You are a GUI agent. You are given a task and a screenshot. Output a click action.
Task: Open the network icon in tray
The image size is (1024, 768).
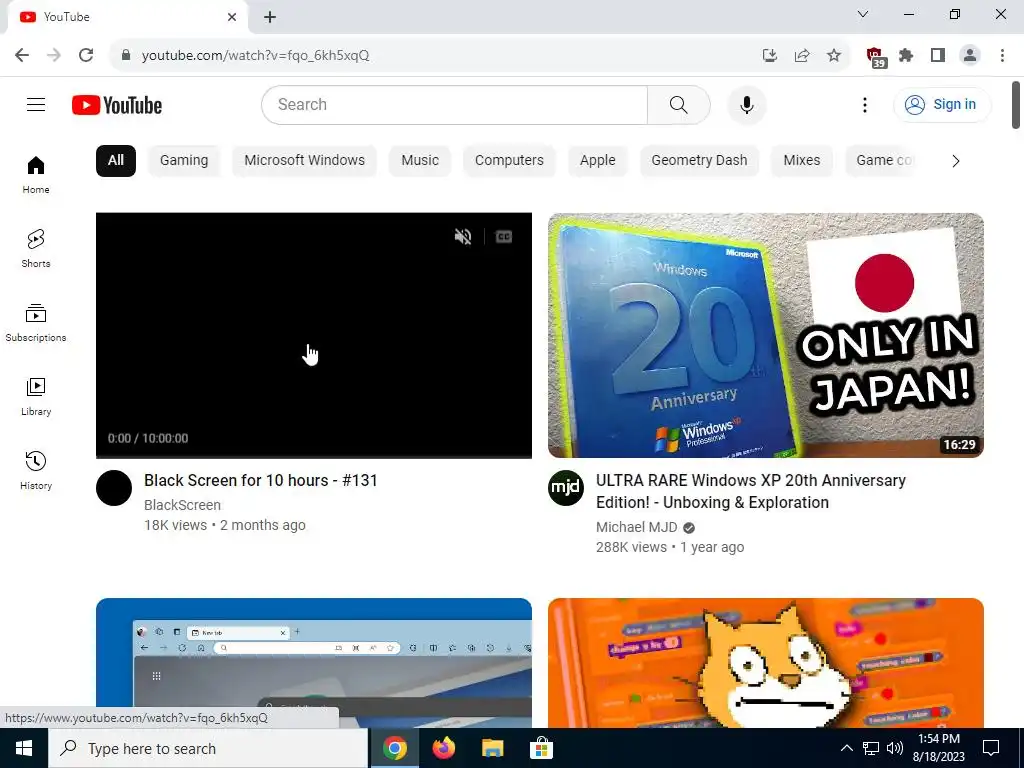[x=871, y=748]
